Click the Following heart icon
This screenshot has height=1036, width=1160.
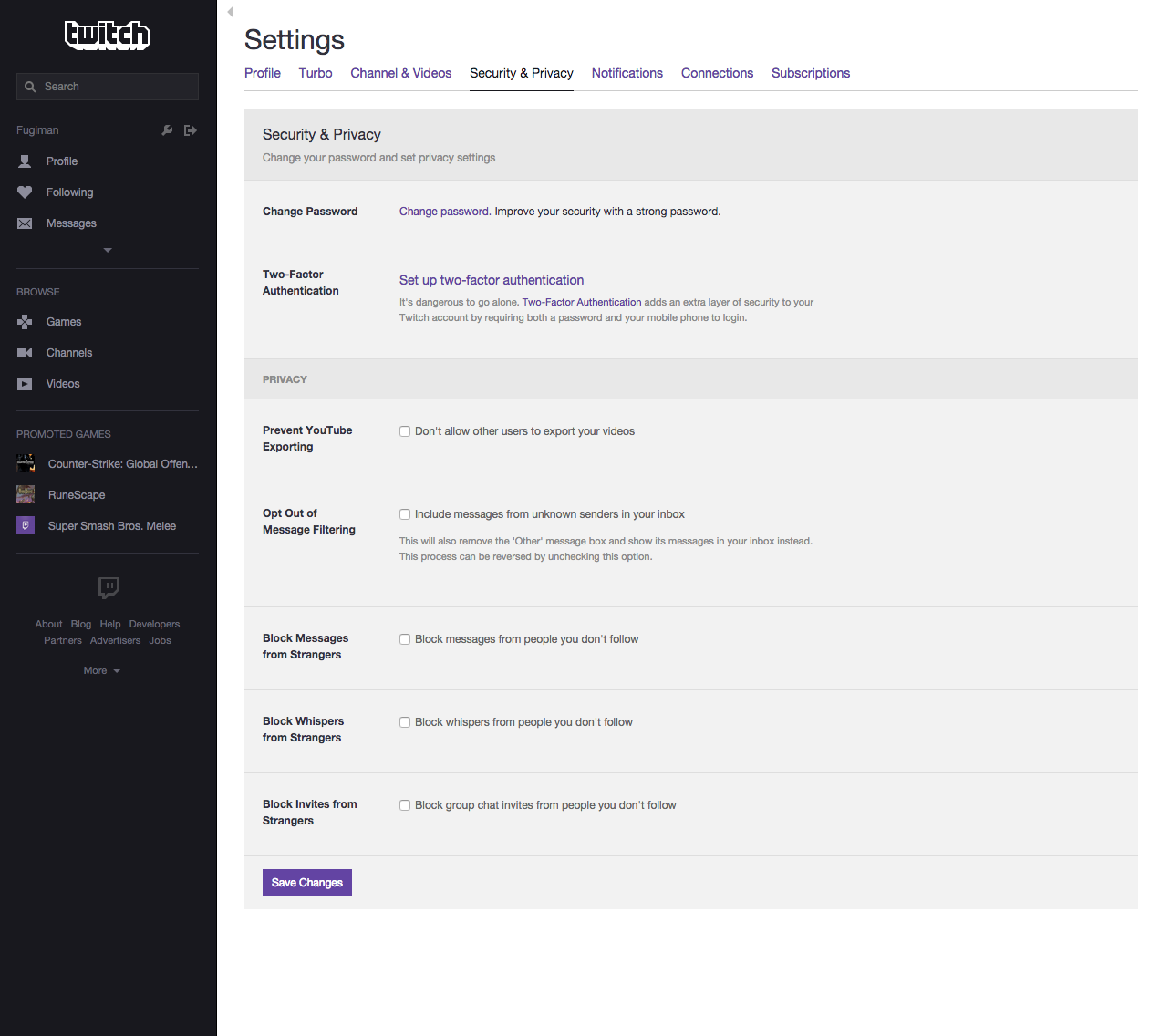point(25,192)
